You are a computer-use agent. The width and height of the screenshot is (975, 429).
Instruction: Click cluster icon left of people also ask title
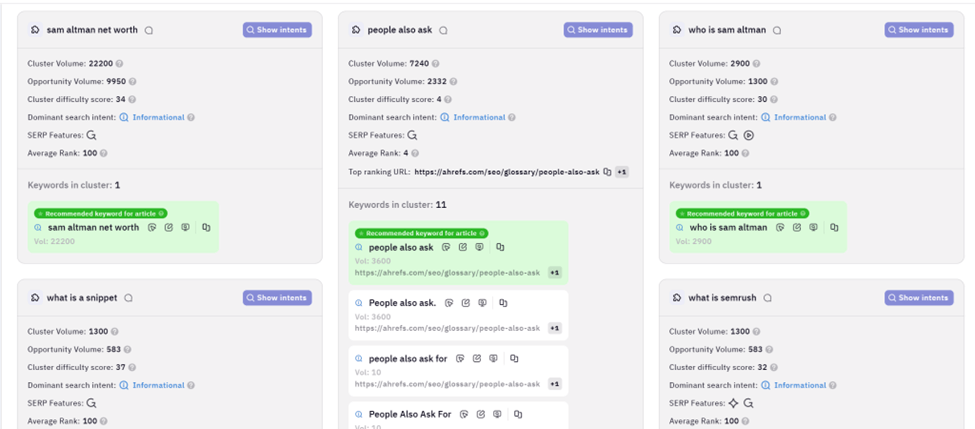point(356,30)
